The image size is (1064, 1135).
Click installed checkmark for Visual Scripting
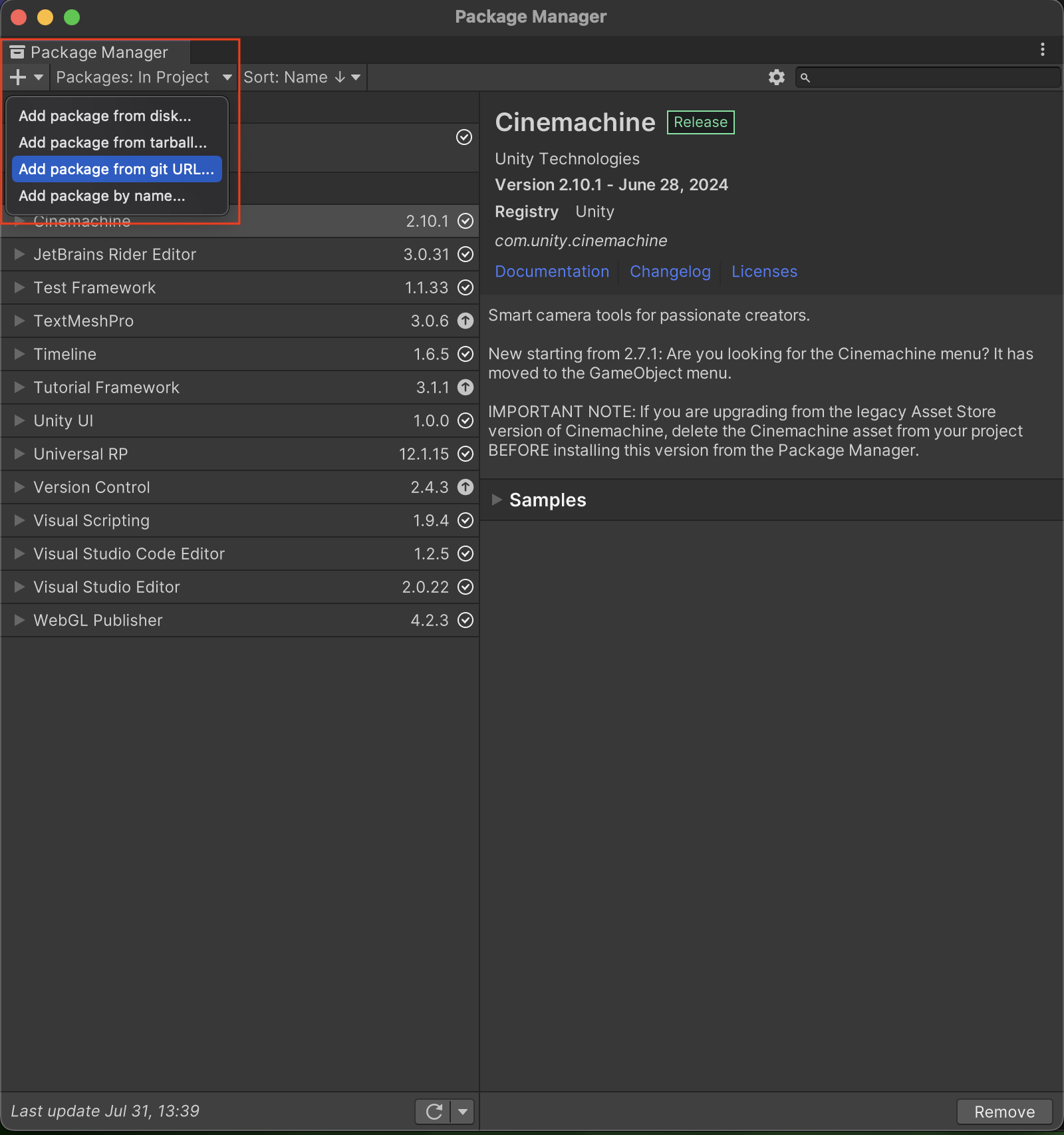pyautogui.click(x=465, y=520)
